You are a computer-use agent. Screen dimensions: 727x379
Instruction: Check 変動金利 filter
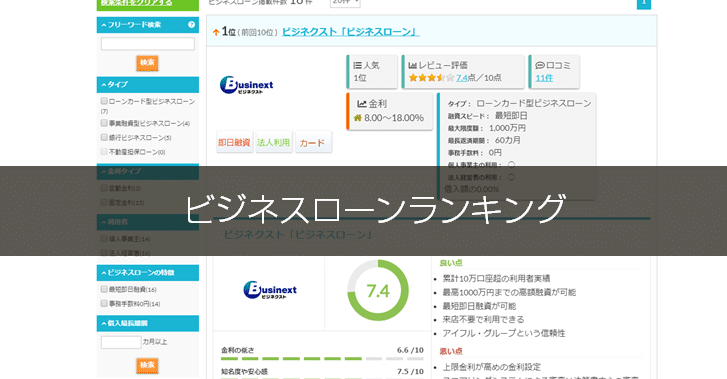click(x=104, y=188)
